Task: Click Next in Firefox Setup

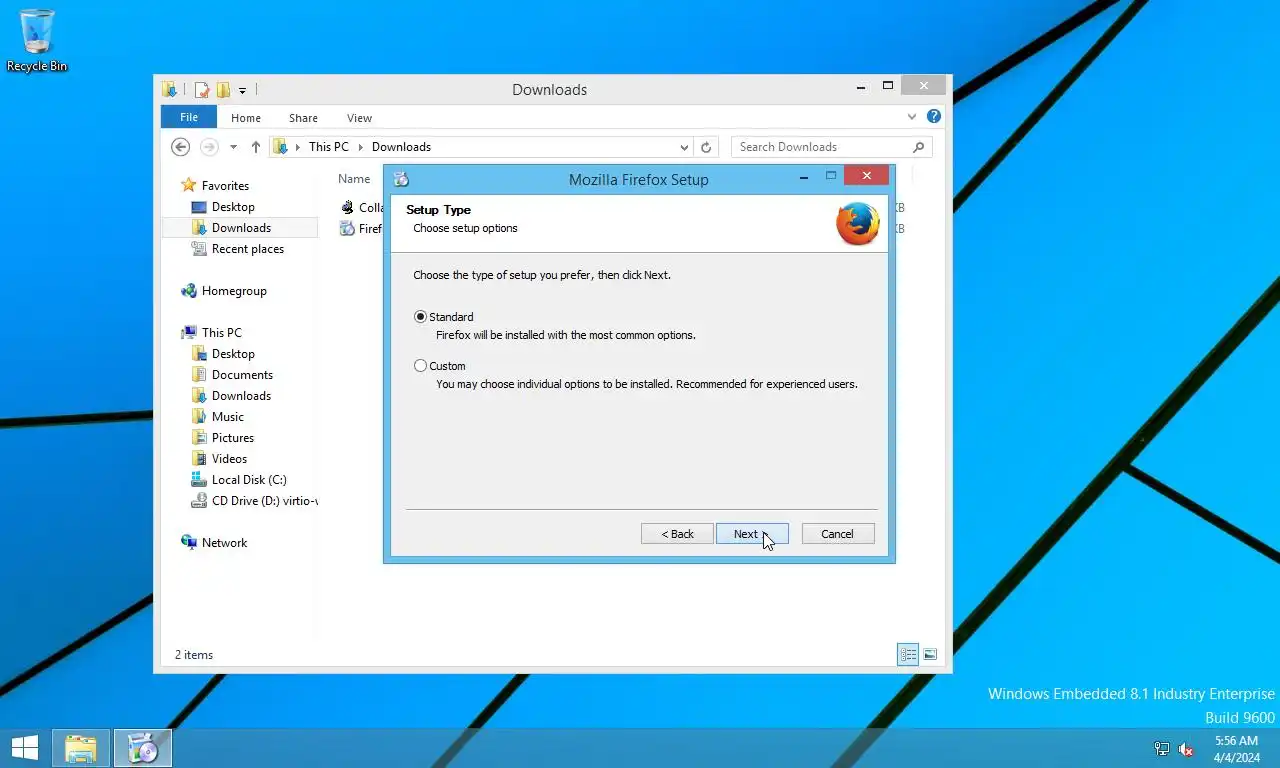Action: (x=752, y=534)
